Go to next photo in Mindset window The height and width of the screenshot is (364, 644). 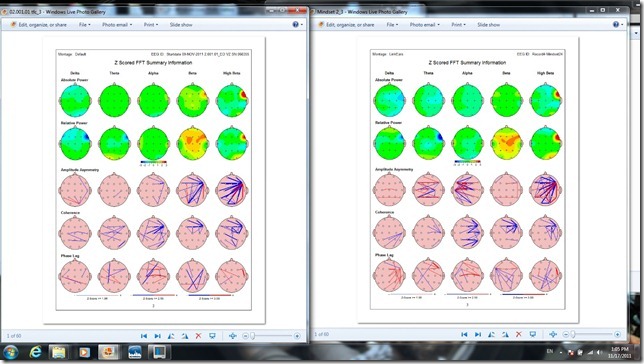click(478, 334)
